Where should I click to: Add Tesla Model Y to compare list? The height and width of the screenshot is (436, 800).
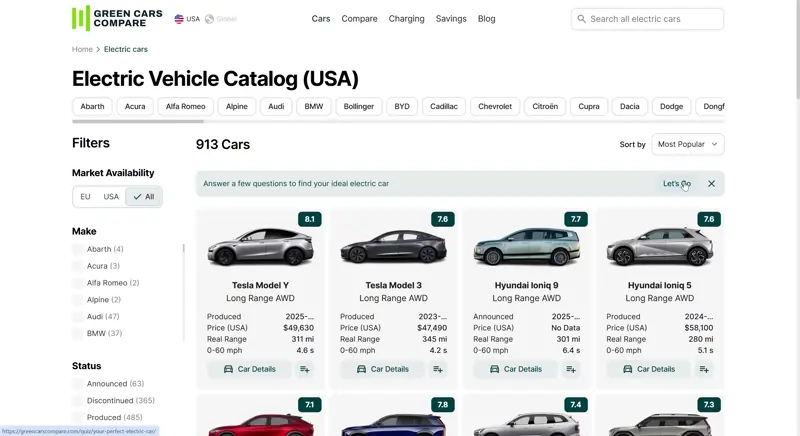pyautogui.click(x=305, y=369)
